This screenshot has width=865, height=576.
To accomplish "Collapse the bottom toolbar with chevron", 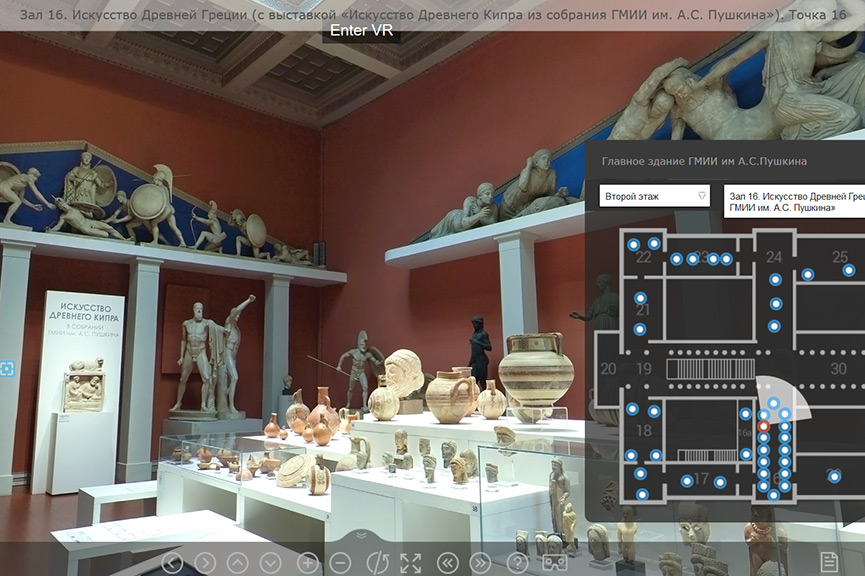I will coord(362,536).
